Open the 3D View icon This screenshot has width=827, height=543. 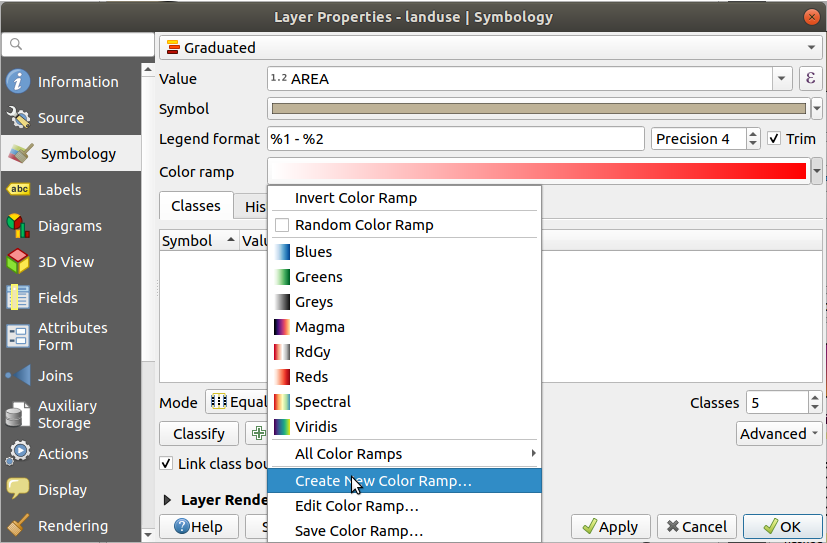point(18,262)
